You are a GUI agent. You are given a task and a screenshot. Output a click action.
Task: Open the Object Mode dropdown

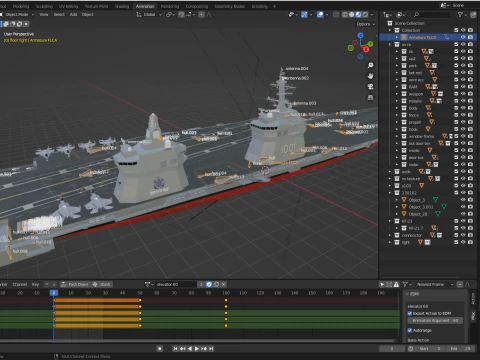[x=17, y=14]
